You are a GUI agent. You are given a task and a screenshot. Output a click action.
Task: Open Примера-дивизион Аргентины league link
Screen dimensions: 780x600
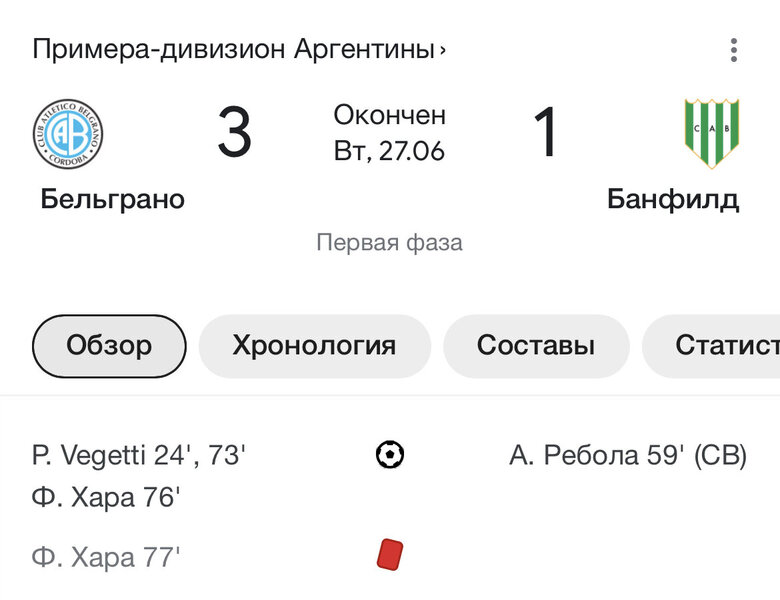point(233,49)
